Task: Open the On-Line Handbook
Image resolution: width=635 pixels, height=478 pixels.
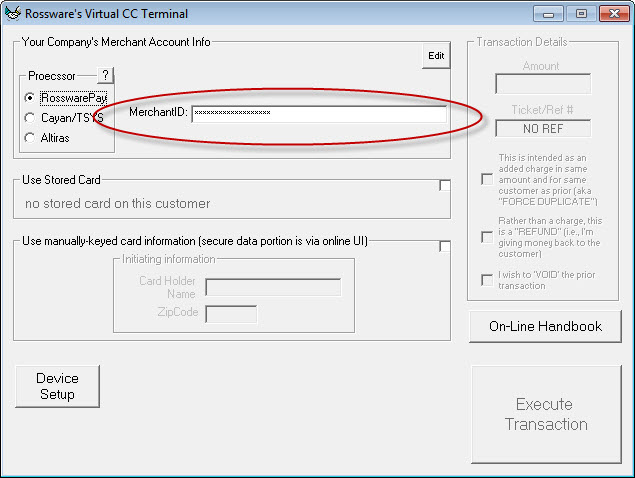Action: pyautogui.click(x=545, y=326)
